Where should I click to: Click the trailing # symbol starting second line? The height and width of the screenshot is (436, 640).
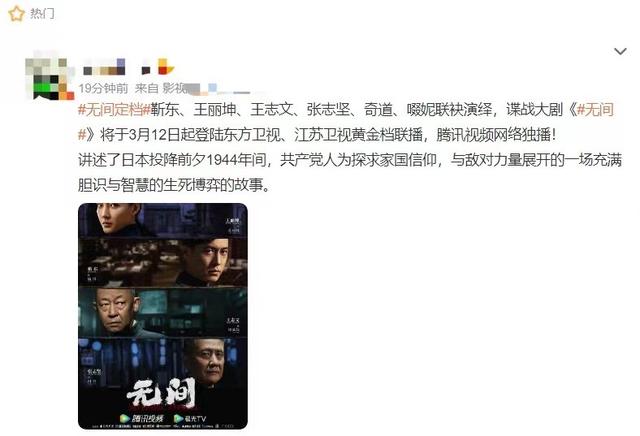(82, 135)
